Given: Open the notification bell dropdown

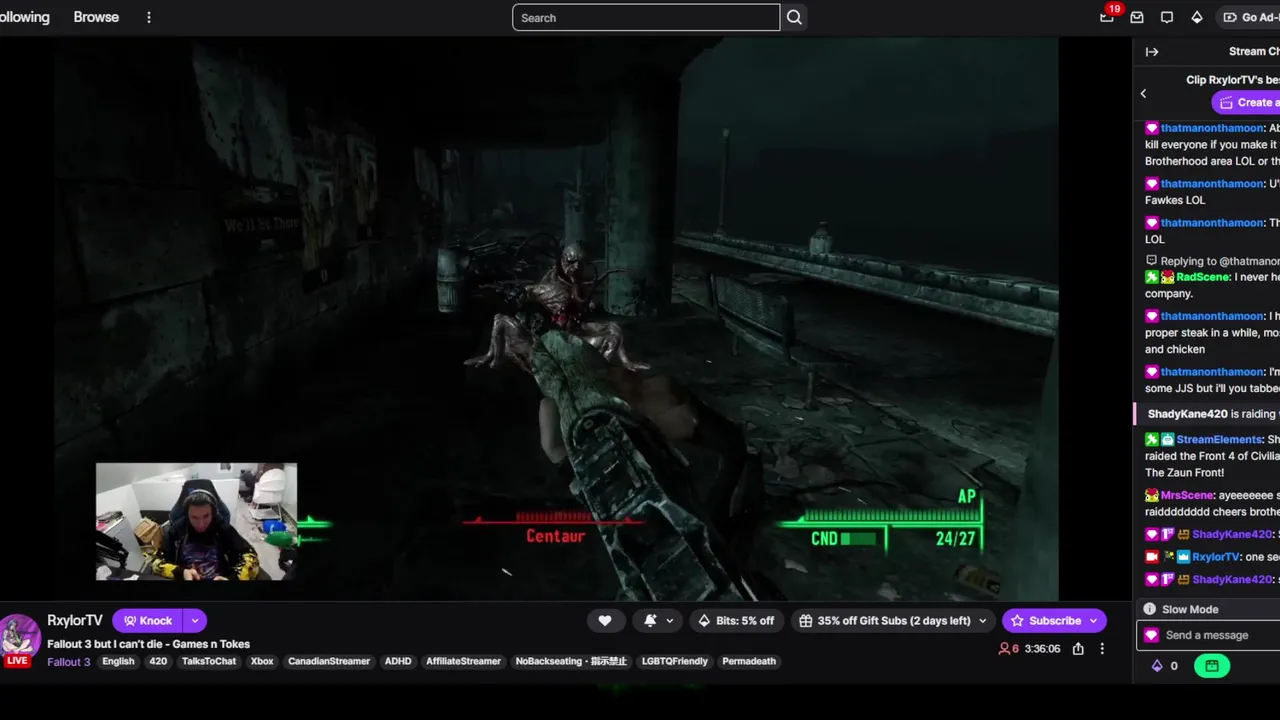Looking at the screenshot, I should pos(658,620).
